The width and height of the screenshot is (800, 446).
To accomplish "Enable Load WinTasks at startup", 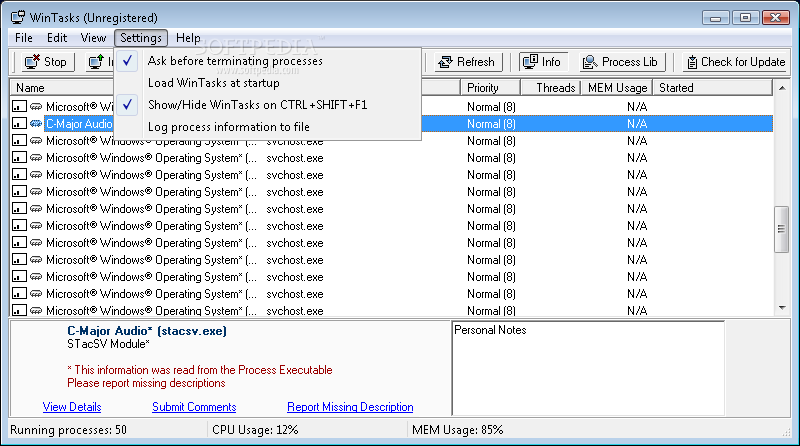I will tap(268, 83).
